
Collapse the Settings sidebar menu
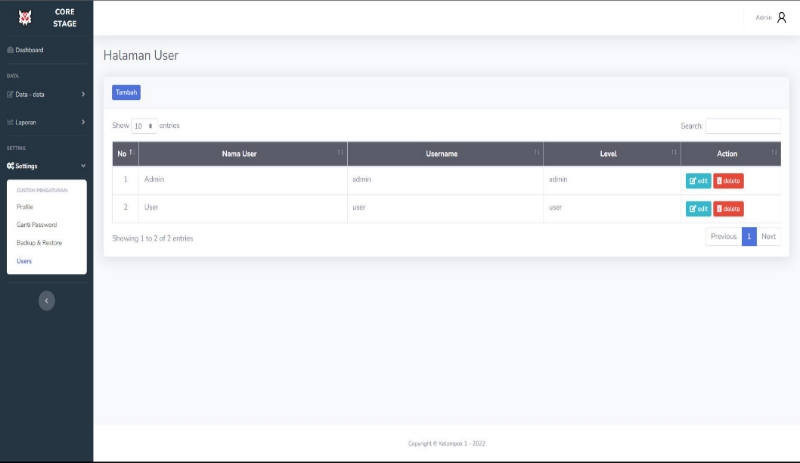(45, 166)
